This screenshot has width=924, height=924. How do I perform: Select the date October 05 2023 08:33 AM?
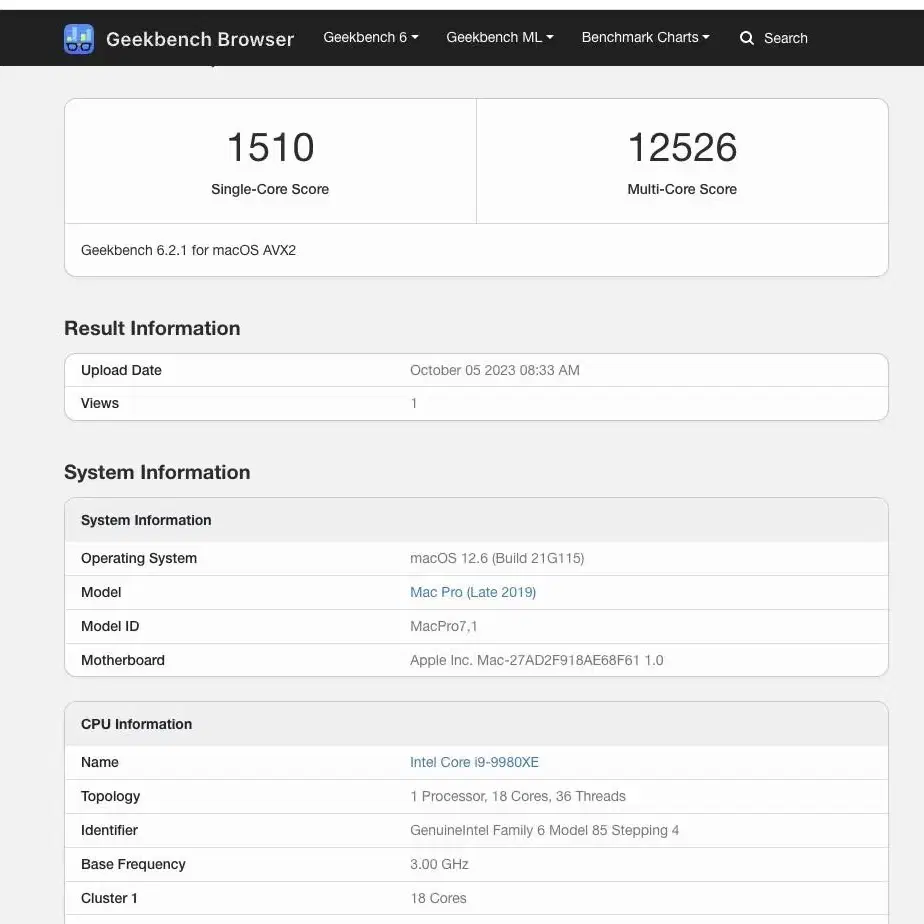click(494, 370)
